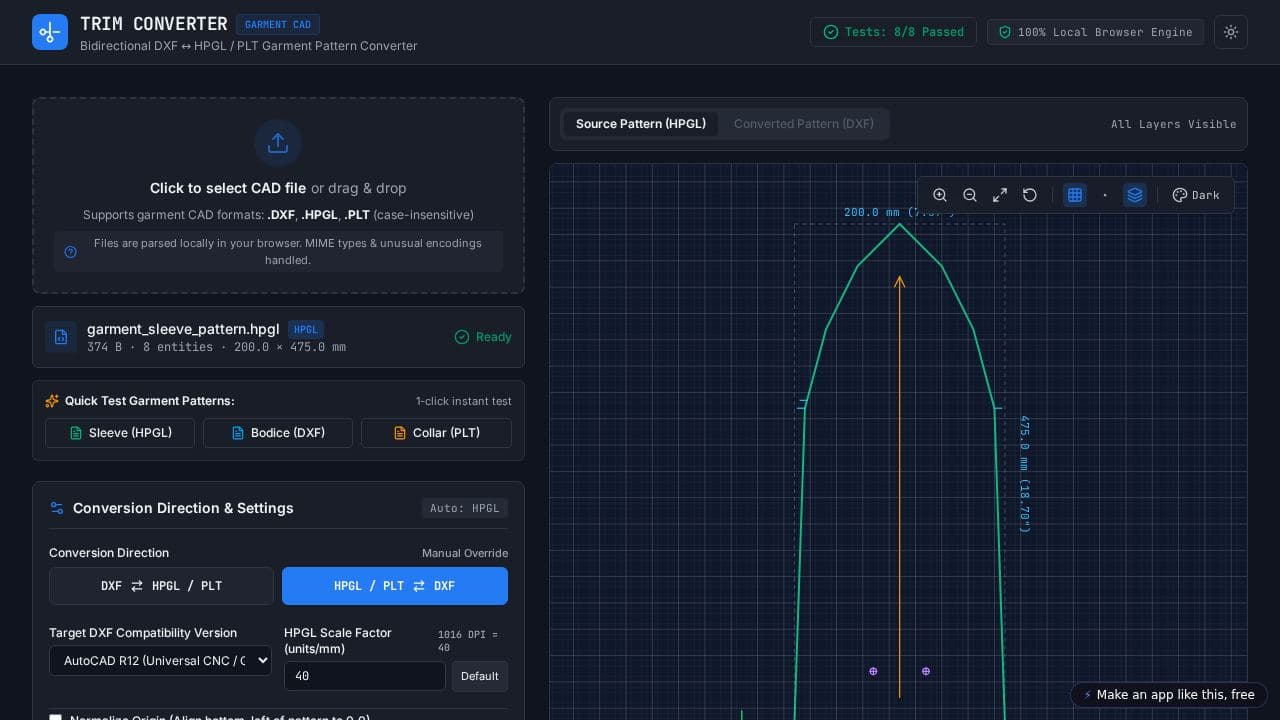Click the upload arrow icon
Screen dimensions: 1280x720
[278, 143]
